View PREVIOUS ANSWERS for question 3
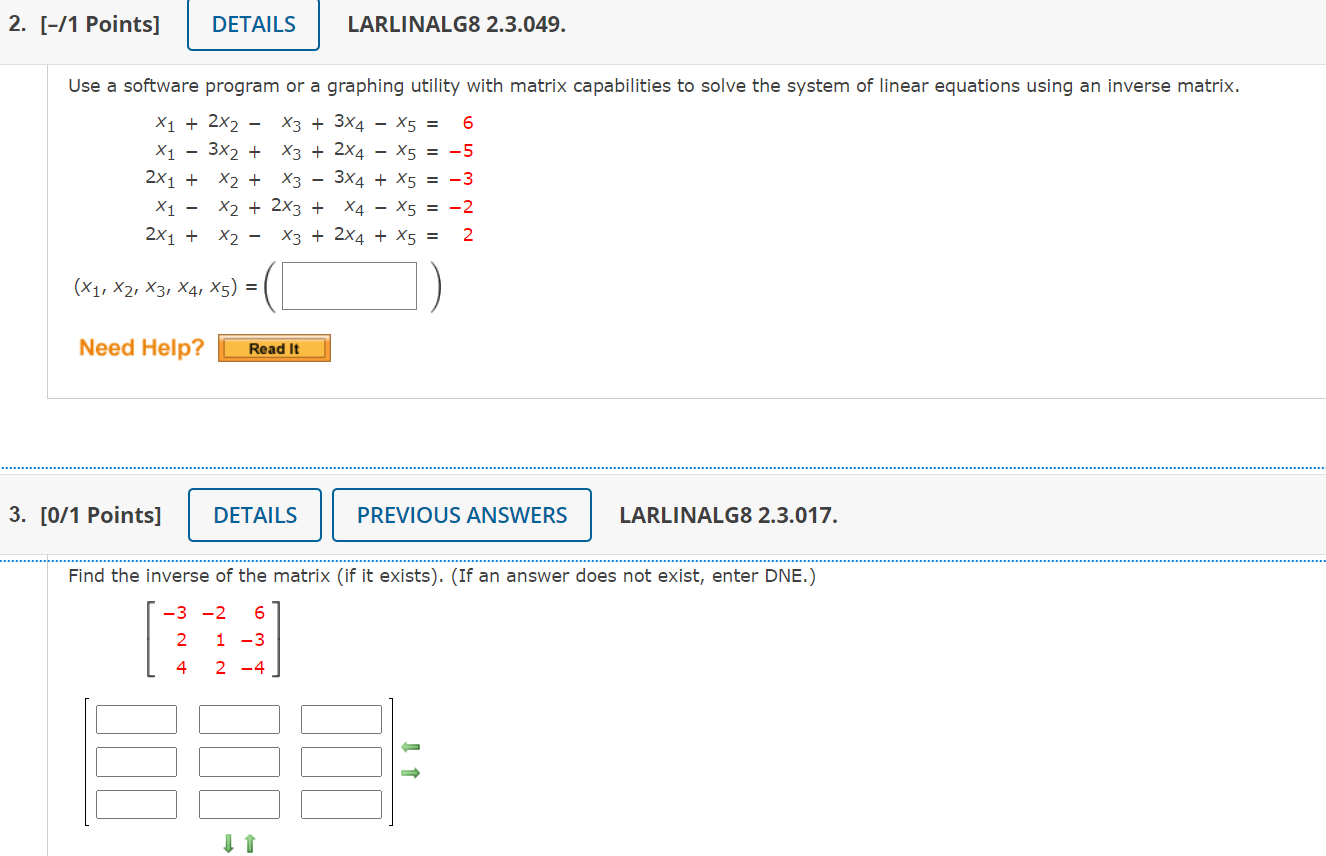The width and height of the screenshot is (1326, 856). click(x=461, y=514)
